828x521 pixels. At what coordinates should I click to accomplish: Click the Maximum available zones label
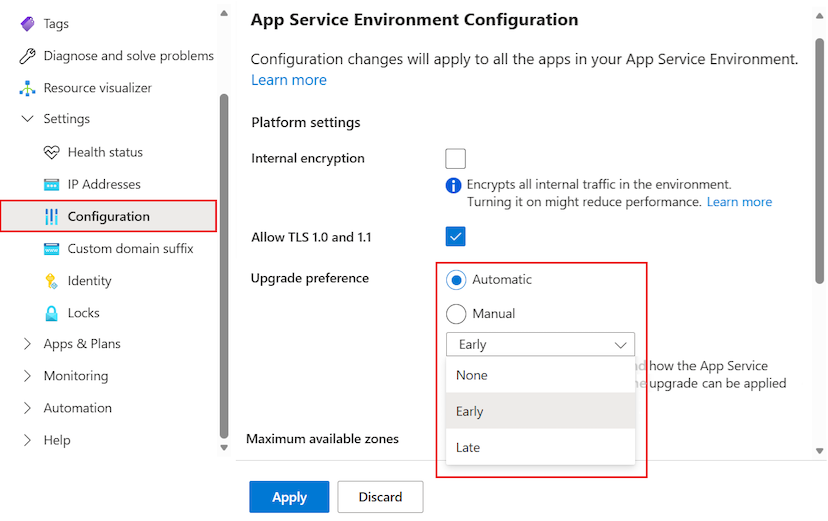323,439
